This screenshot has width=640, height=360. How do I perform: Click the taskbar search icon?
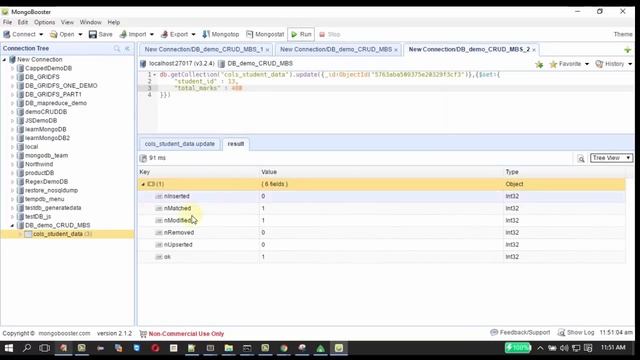tap(27, 348)
